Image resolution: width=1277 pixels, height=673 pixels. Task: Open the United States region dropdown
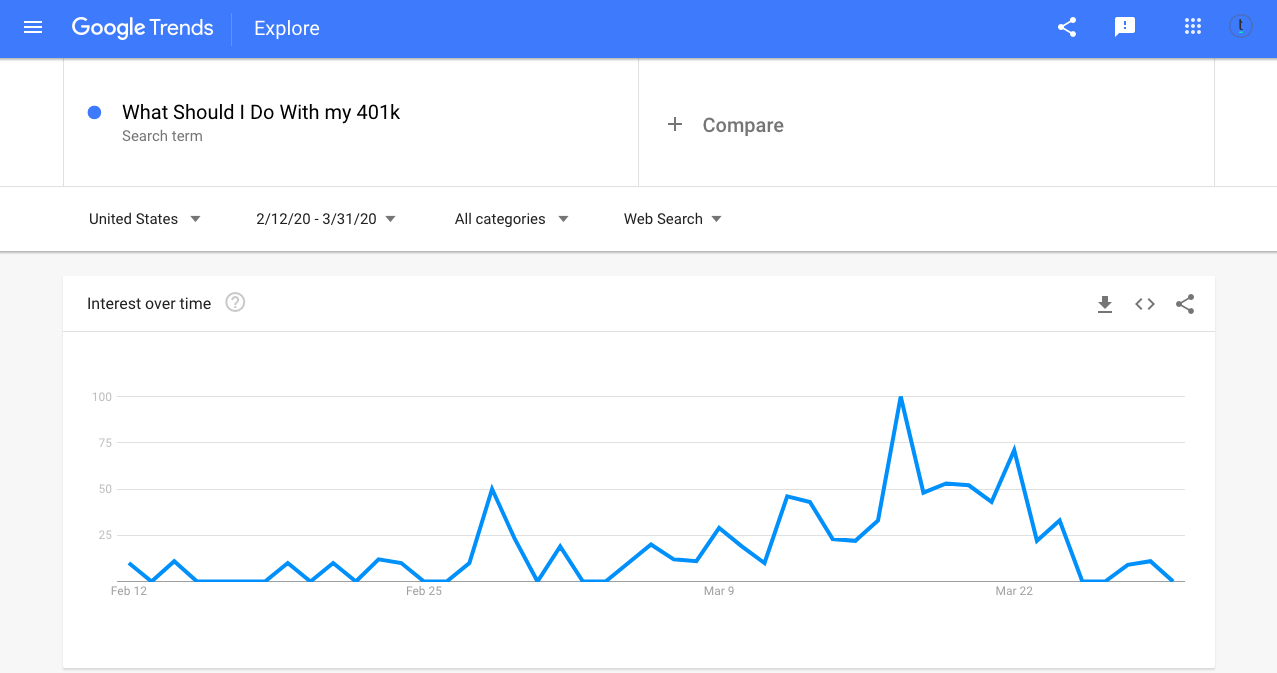pos(145,219)
